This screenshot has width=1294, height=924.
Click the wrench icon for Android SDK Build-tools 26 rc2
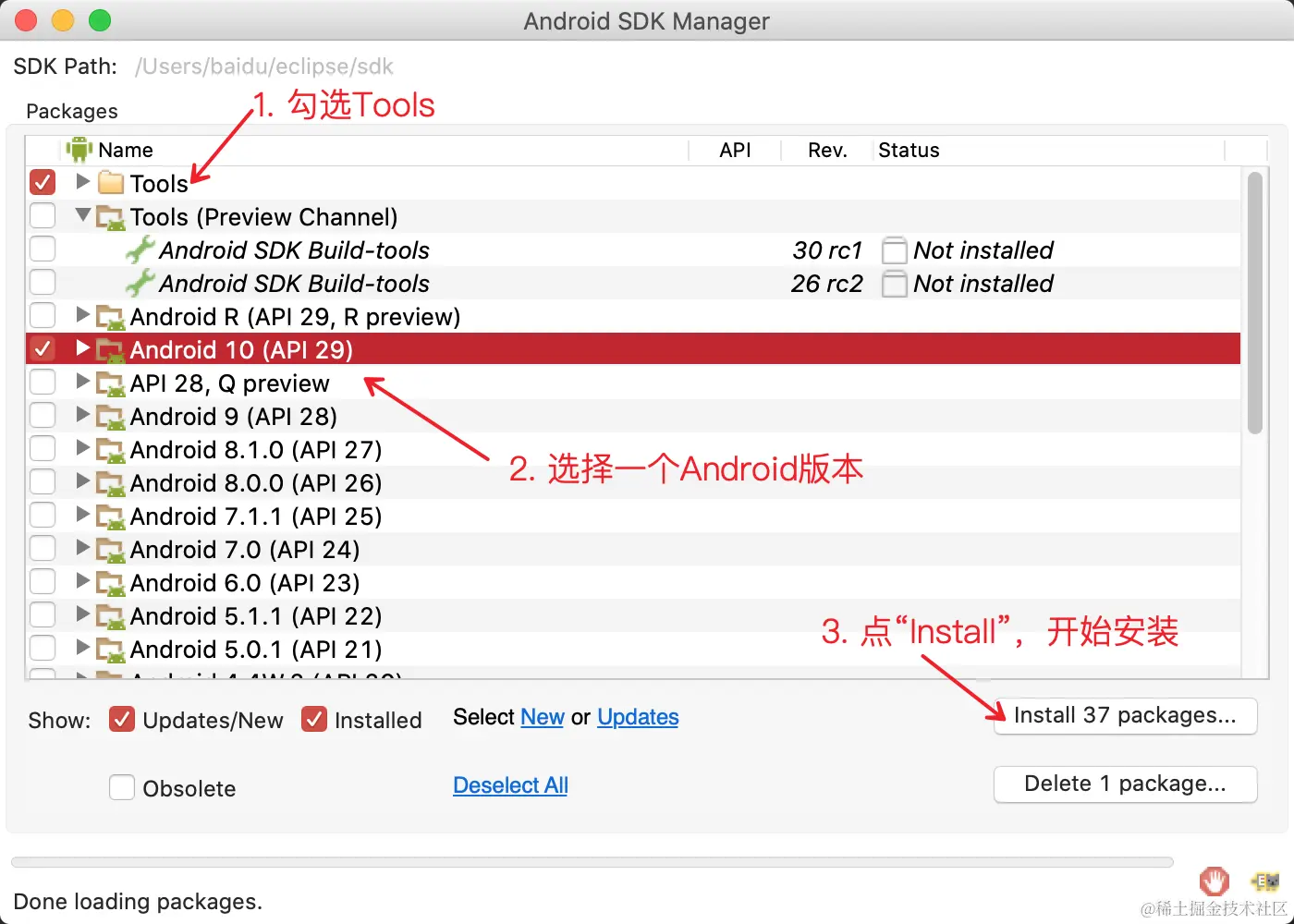pyautogui.click(x=139, y=283)
